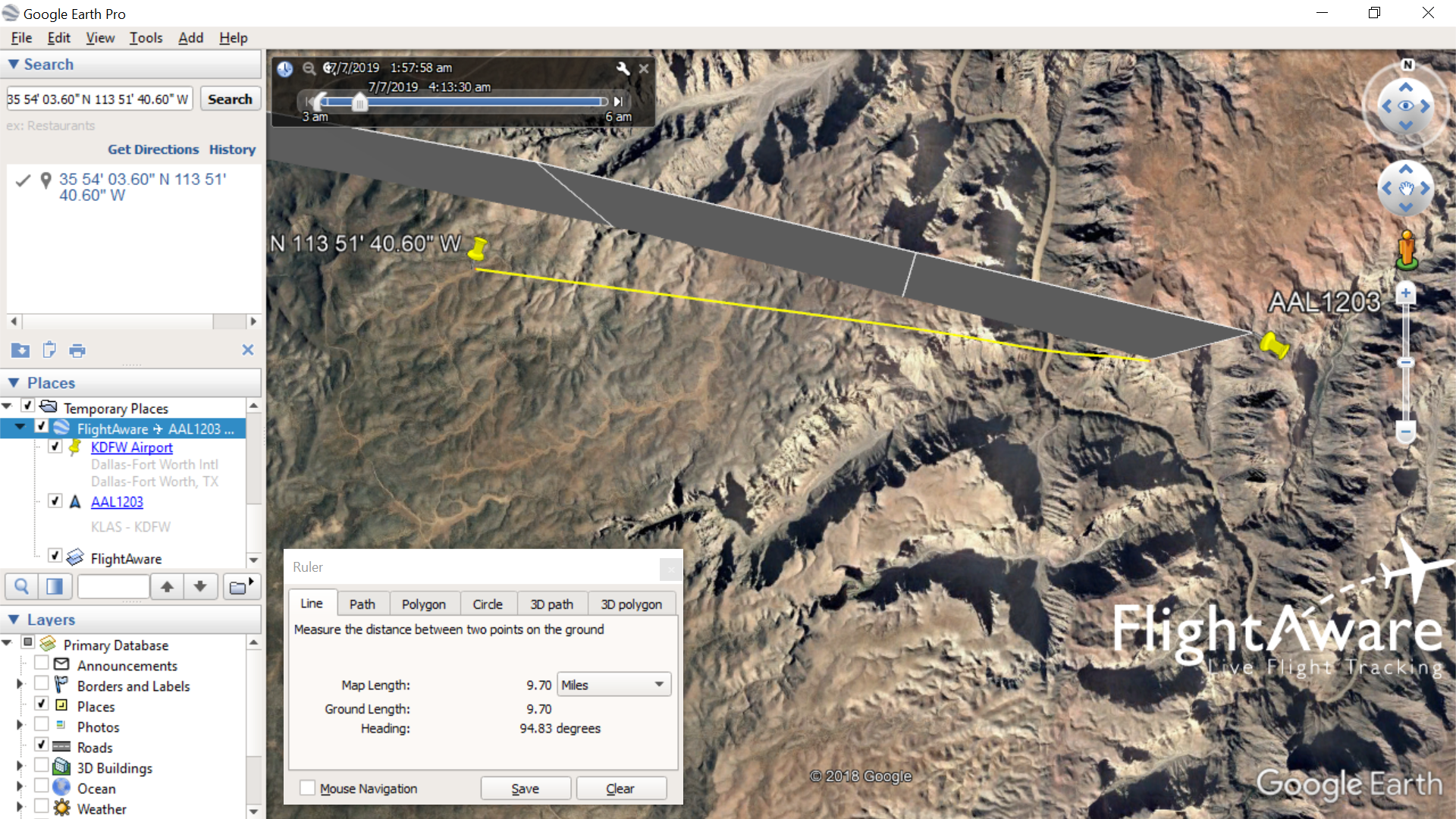Uncheck Temporary Places checkbox
This screenshot has width=1456, height=819.
28,406
